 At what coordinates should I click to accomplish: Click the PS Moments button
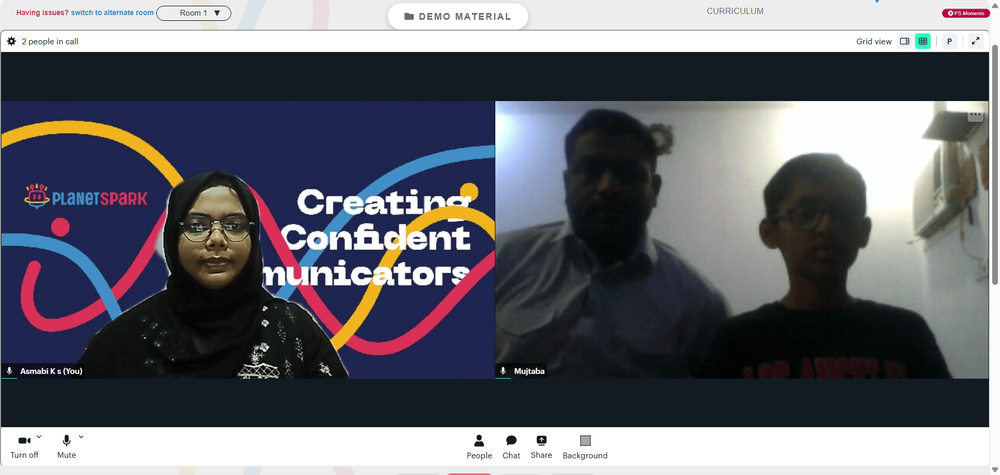[966, 13]
